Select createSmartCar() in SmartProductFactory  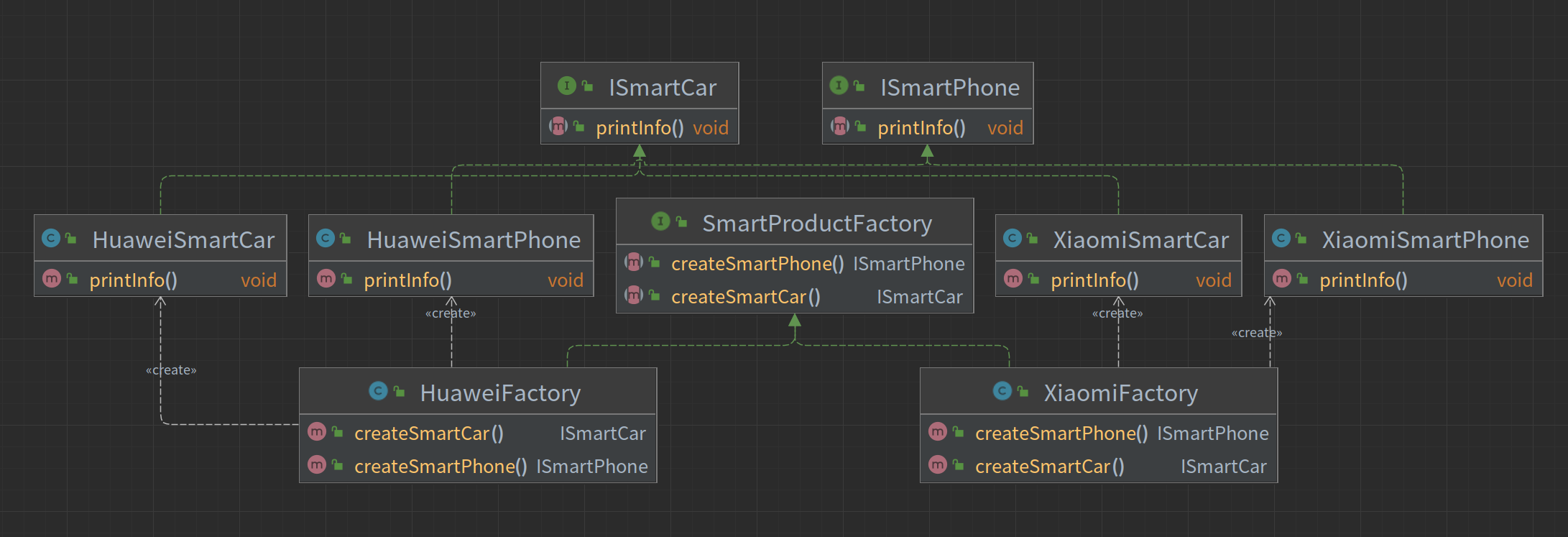click(x=746, y=297)
